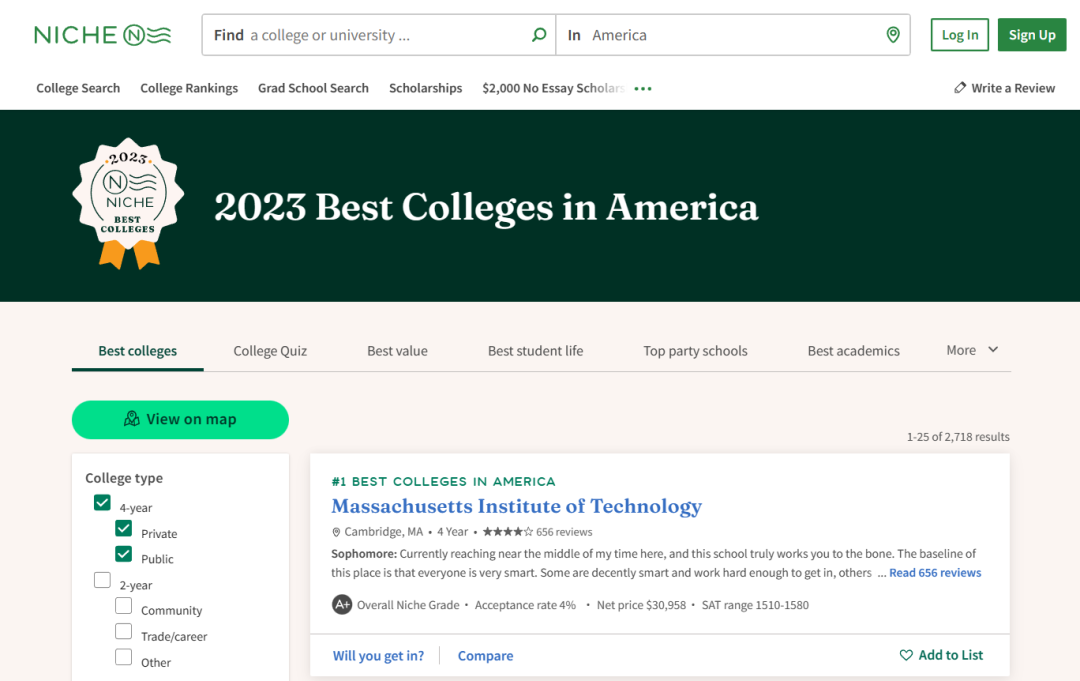Open the three-dots more navigation menu
1080x681 pixels.
(x=643, y=89)
